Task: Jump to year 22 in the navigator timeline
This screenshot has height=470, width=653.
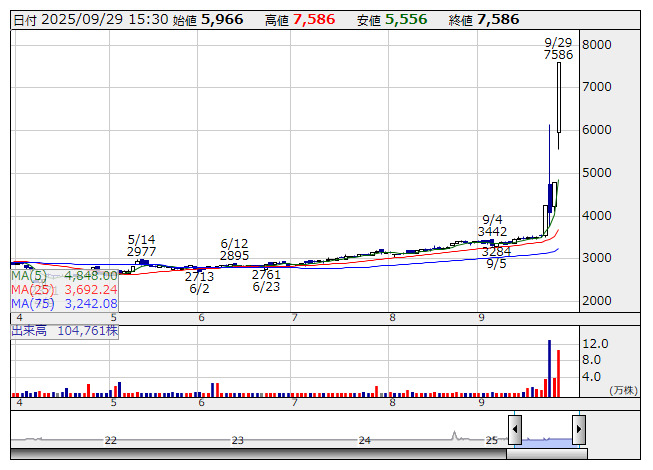Action: click(111, 440)
